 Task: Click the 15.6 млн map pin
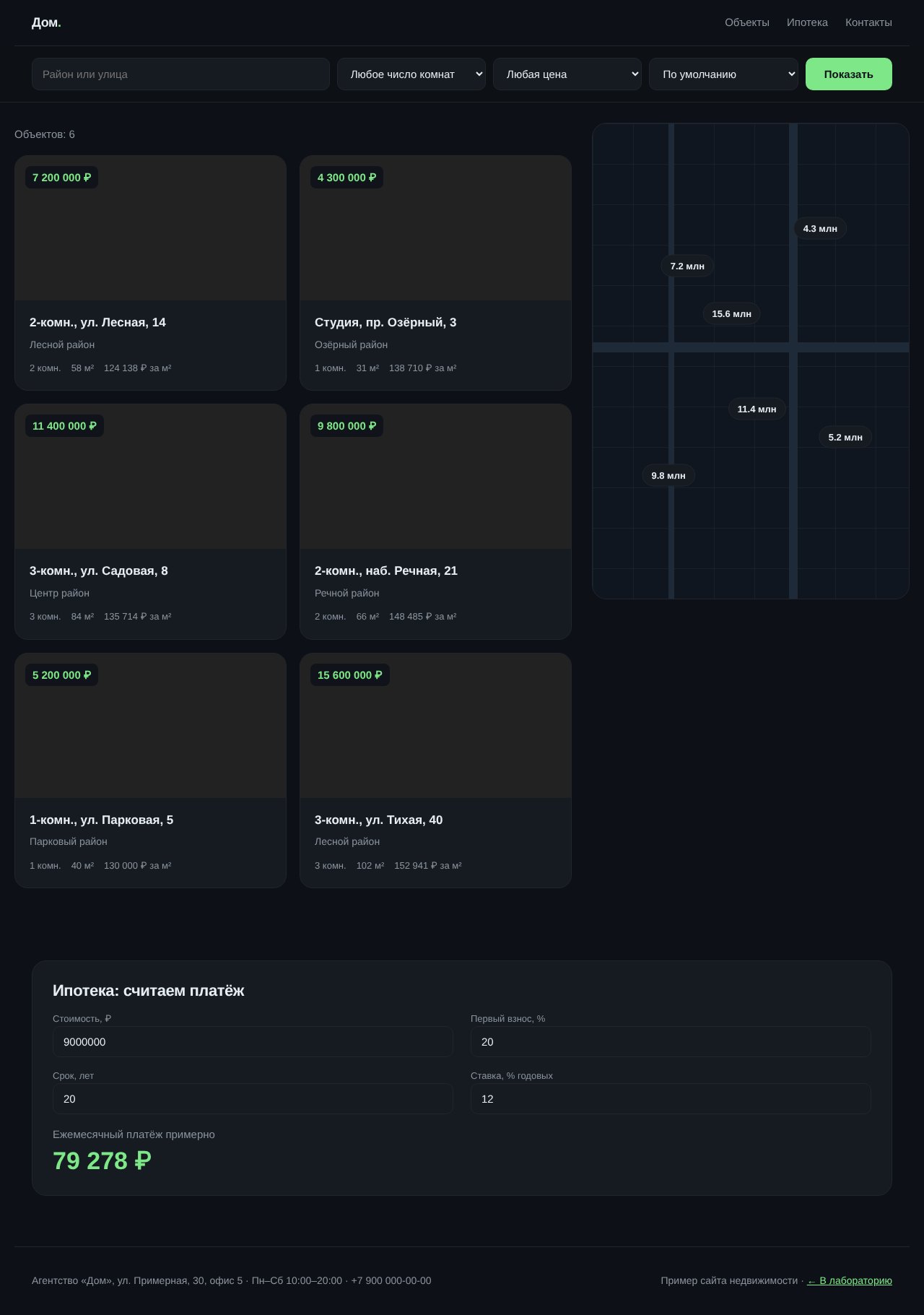[x=731, y=313]
